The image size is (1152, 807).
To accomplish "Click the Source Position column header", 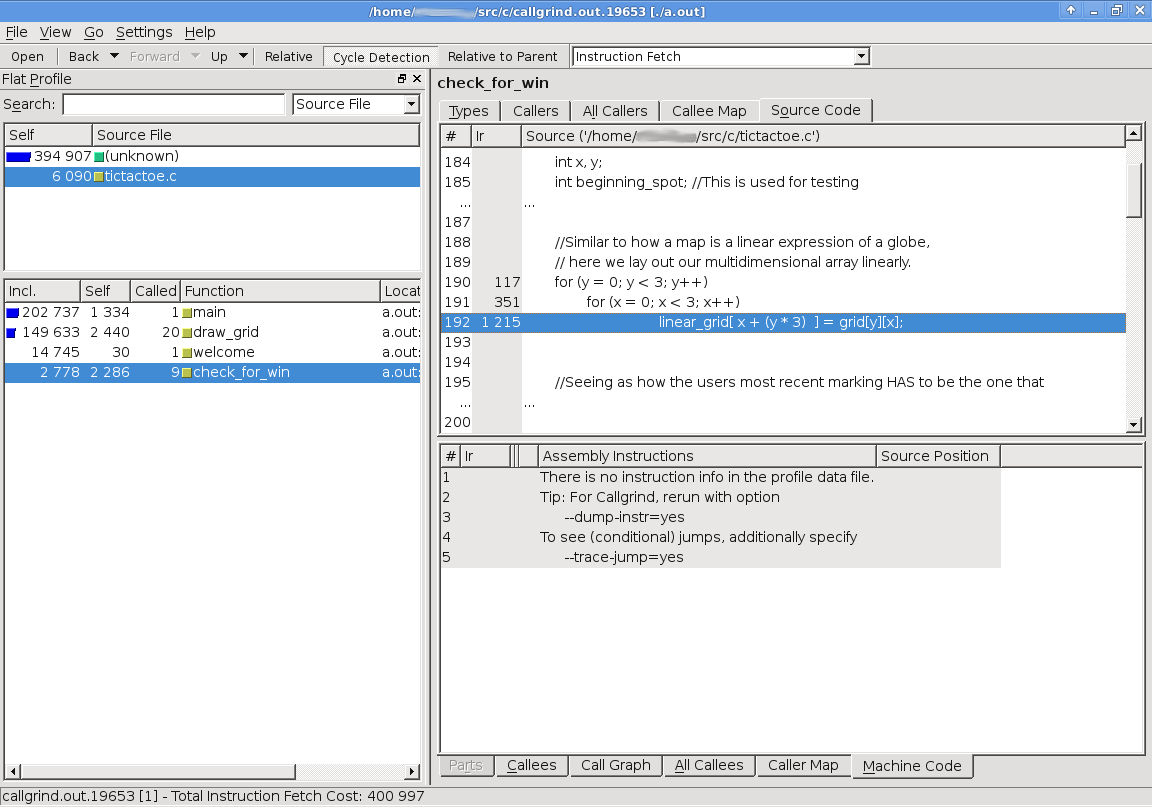I will (938, 456).
